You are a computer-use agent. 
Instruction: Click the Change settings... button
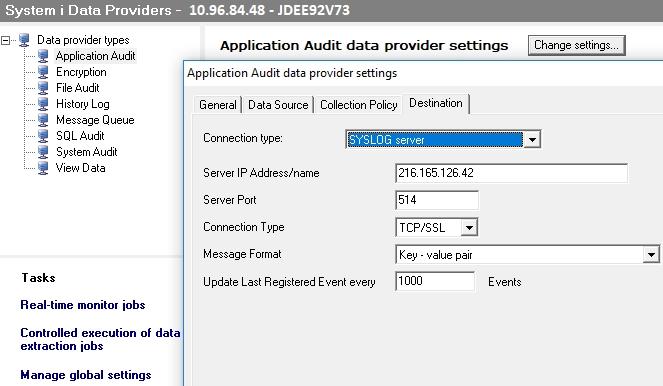576,45
